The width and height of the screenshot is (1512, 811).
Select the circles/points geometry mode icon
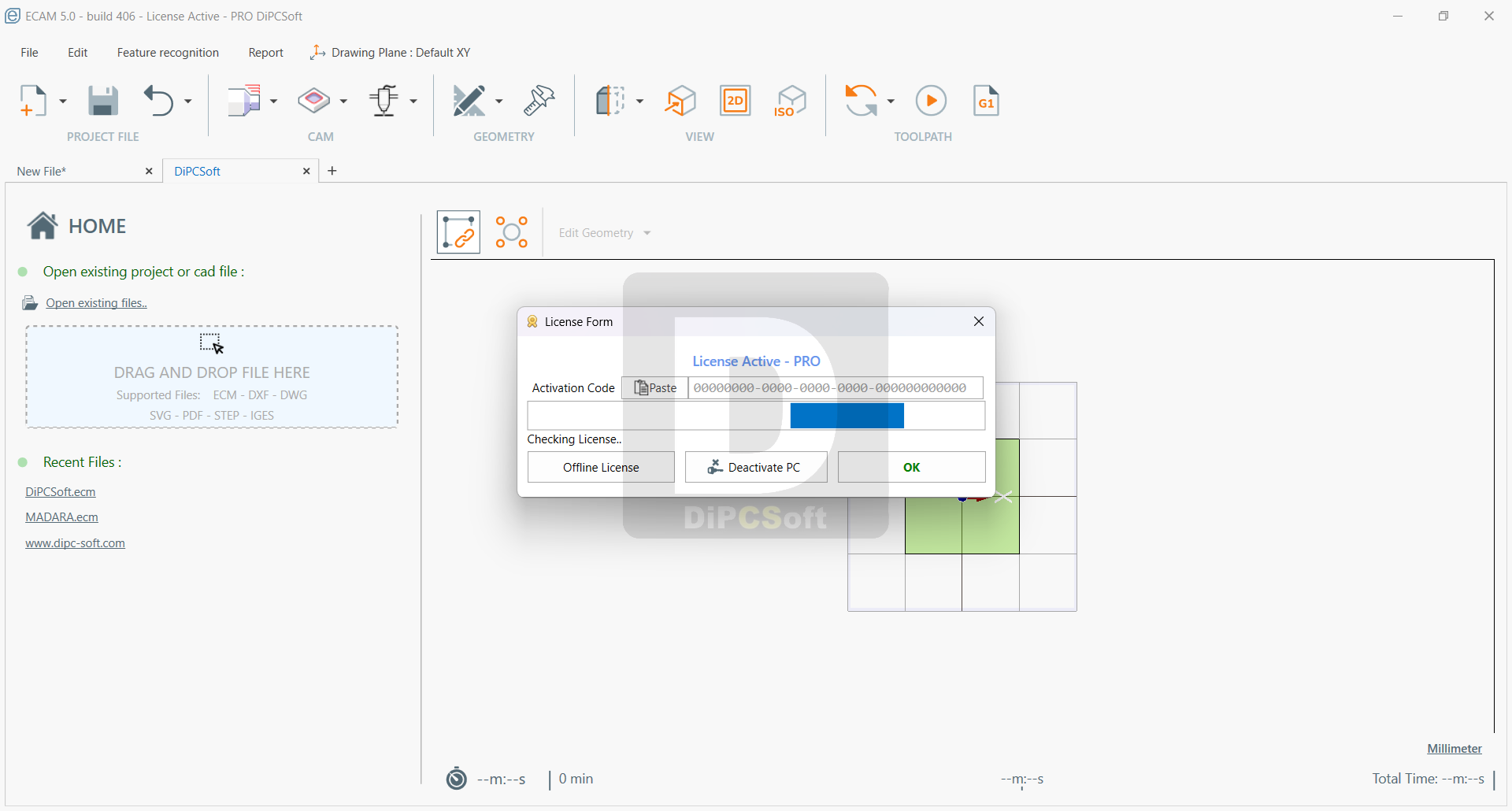coord(512,232)
